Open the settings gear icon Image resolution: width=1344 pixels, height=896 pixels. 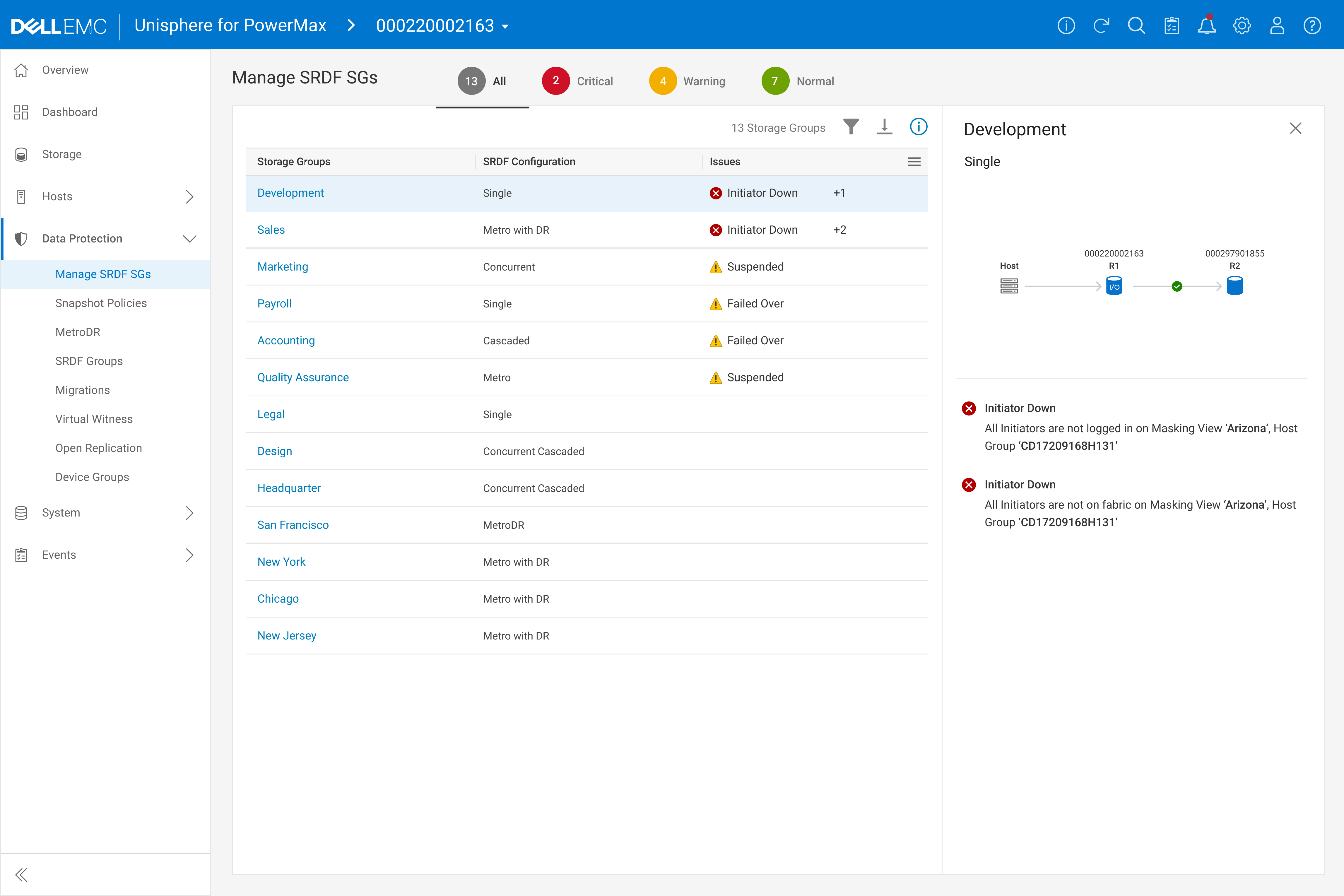click(1242, 26)
